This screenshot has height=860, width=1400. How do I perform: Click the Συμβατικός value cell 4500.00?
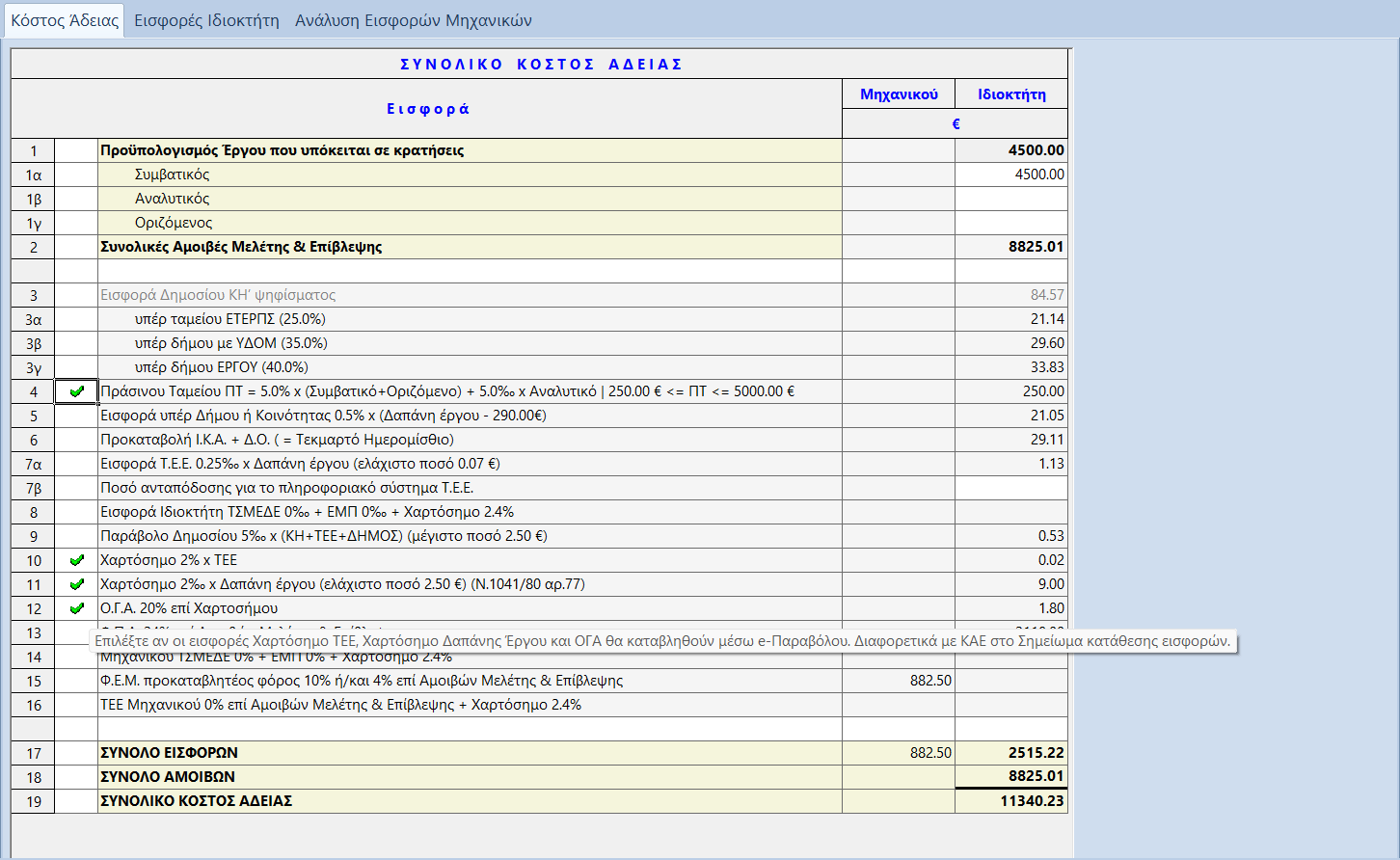pos(1010,175)
